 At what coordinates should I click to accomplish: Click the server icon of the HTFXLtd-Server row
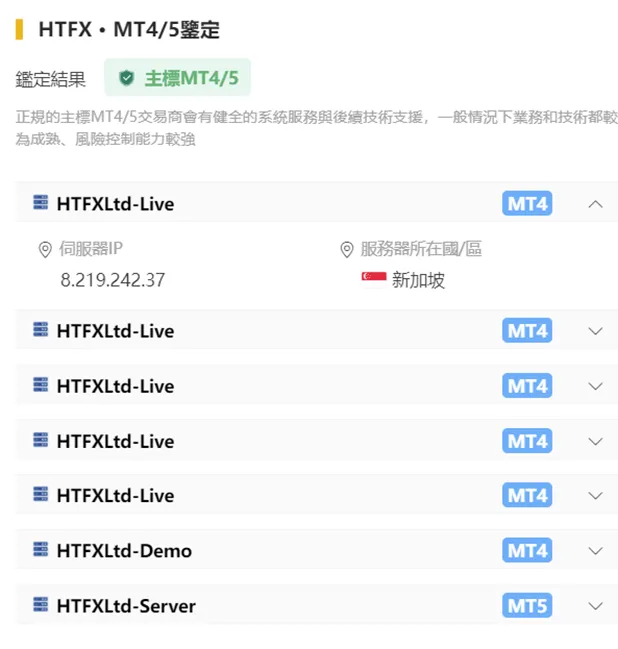tap(41, 604)
